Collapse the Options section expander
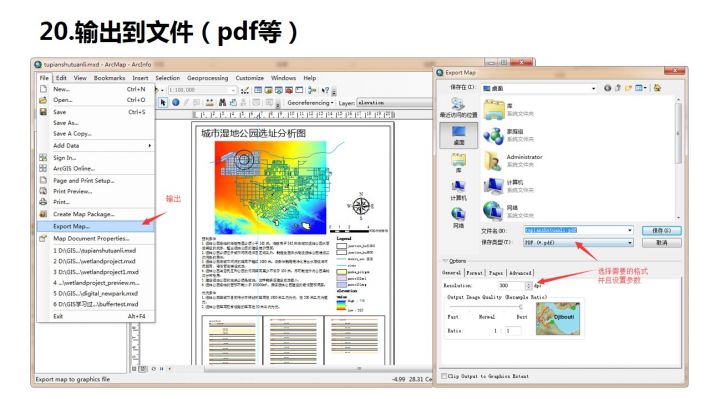Viewport: 710px width, 399px height. (445, 261)
